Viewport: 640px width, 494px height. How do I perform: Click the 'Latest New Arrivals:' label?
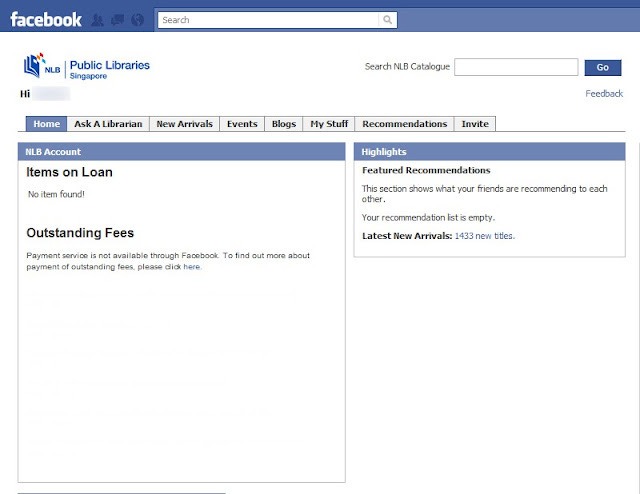[407, 236]
